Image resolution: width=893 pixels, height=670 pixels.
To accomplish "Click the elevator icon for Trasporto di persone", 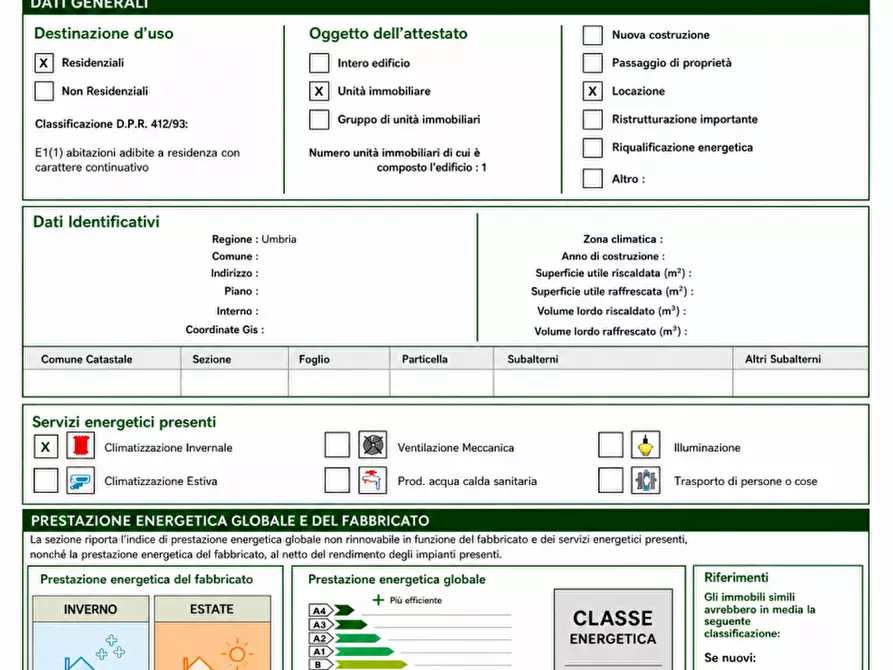I will tap(645, 480).
